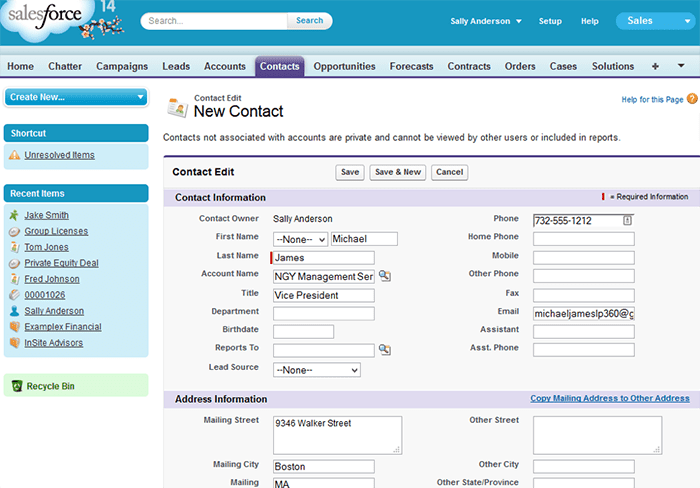Click the Birthdate field
The width and height of the screenshot is (700, 488).
click(304, 332)
